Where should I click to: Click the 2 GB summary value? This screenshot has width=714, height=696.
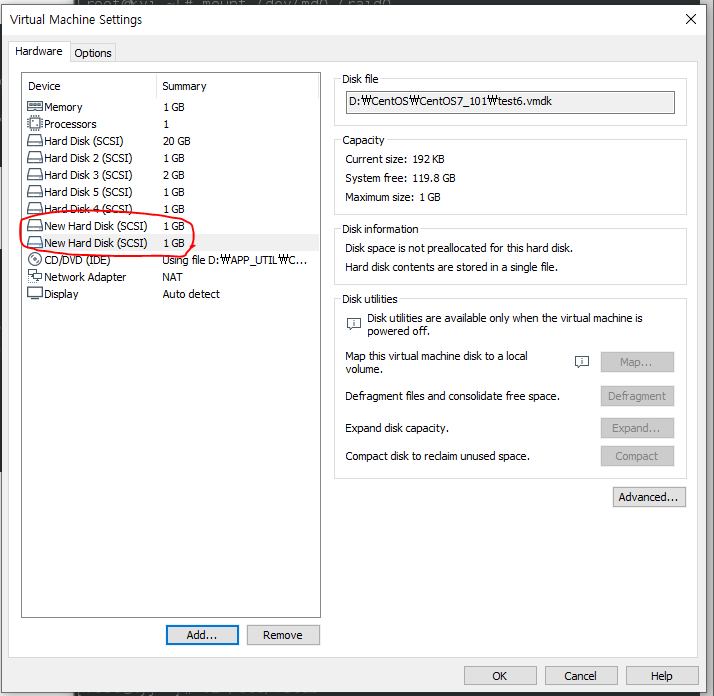pos(173,175)
